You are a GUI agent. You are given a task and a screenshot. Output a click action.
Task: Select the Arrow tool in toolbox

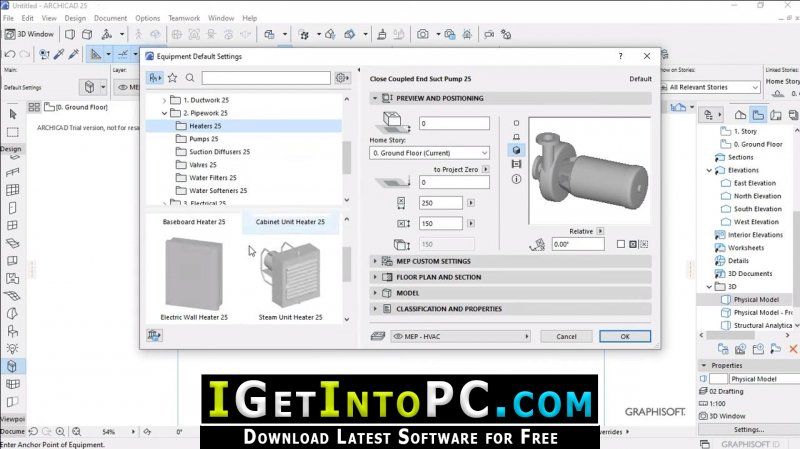(13, 114)
